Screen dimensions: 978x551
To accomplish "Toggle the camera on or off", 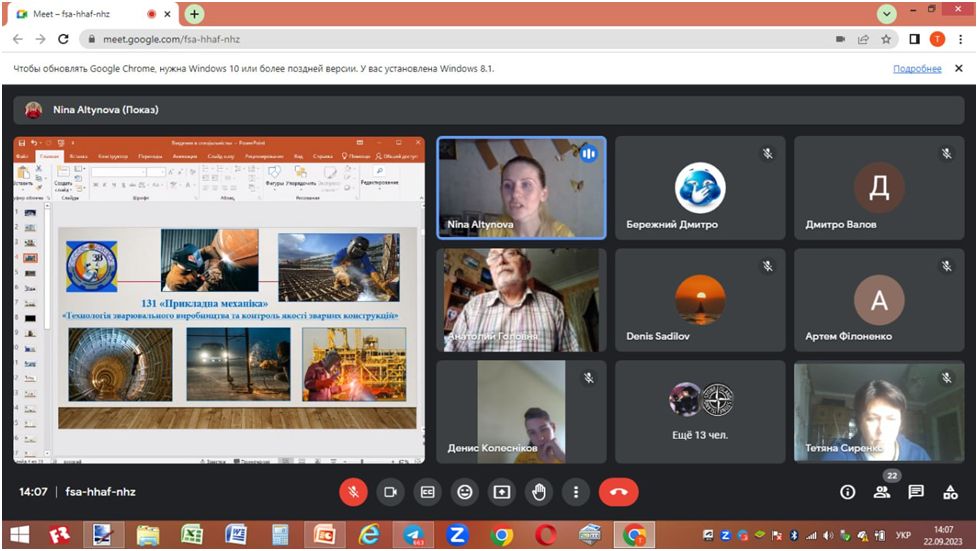I will (390, 492).
